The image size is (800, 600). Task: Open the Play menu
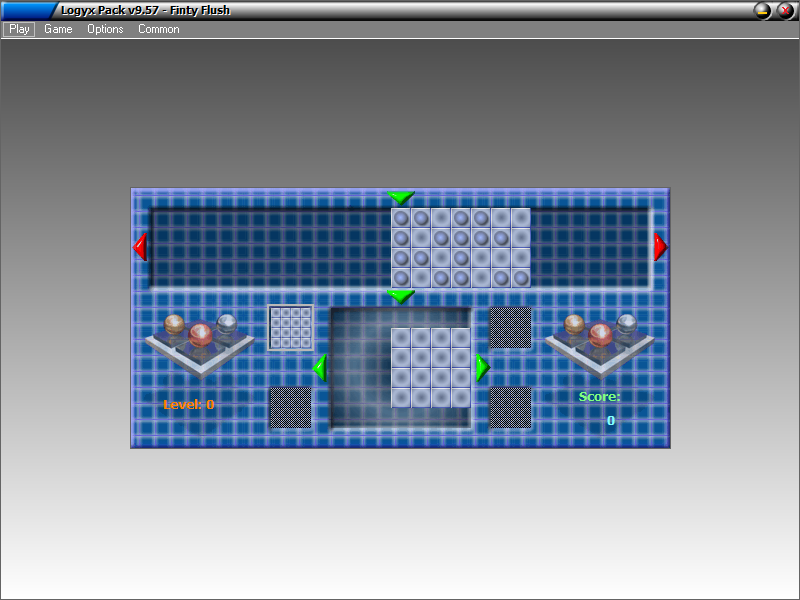(x=19, y=29)
